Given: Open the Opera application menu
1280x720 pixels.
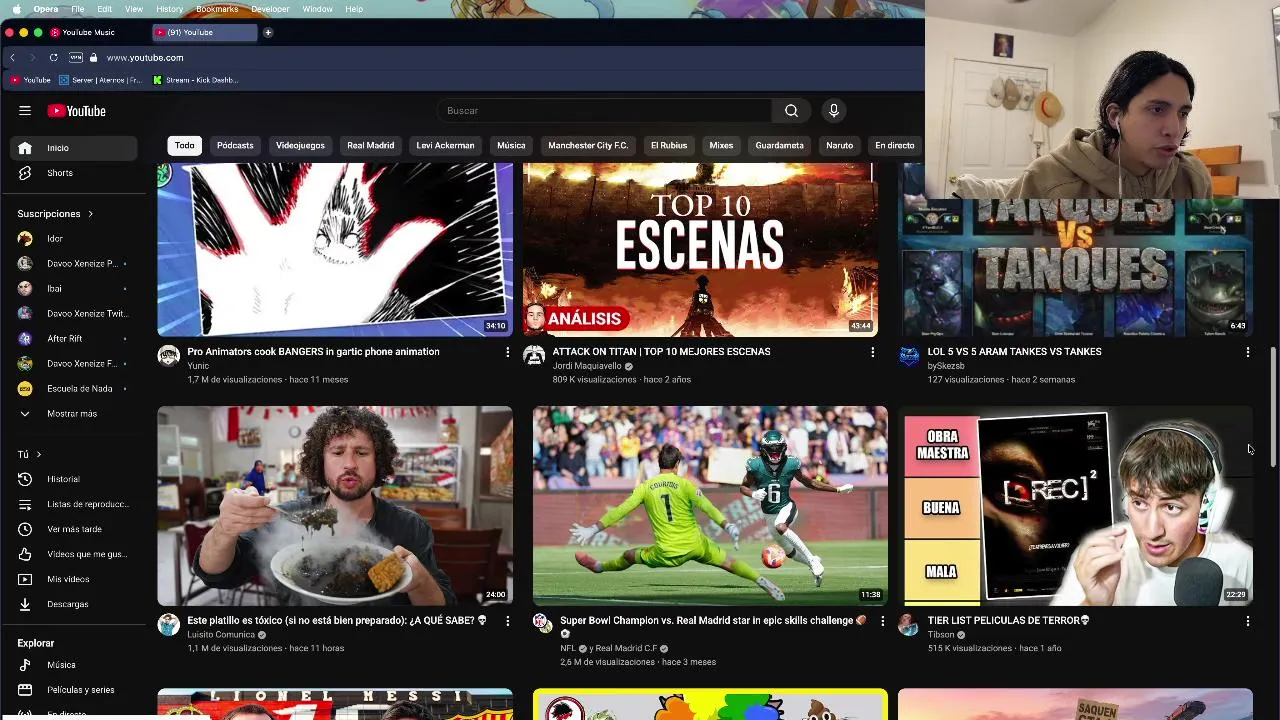Looking at the screenshot, I should coord(46,9).
